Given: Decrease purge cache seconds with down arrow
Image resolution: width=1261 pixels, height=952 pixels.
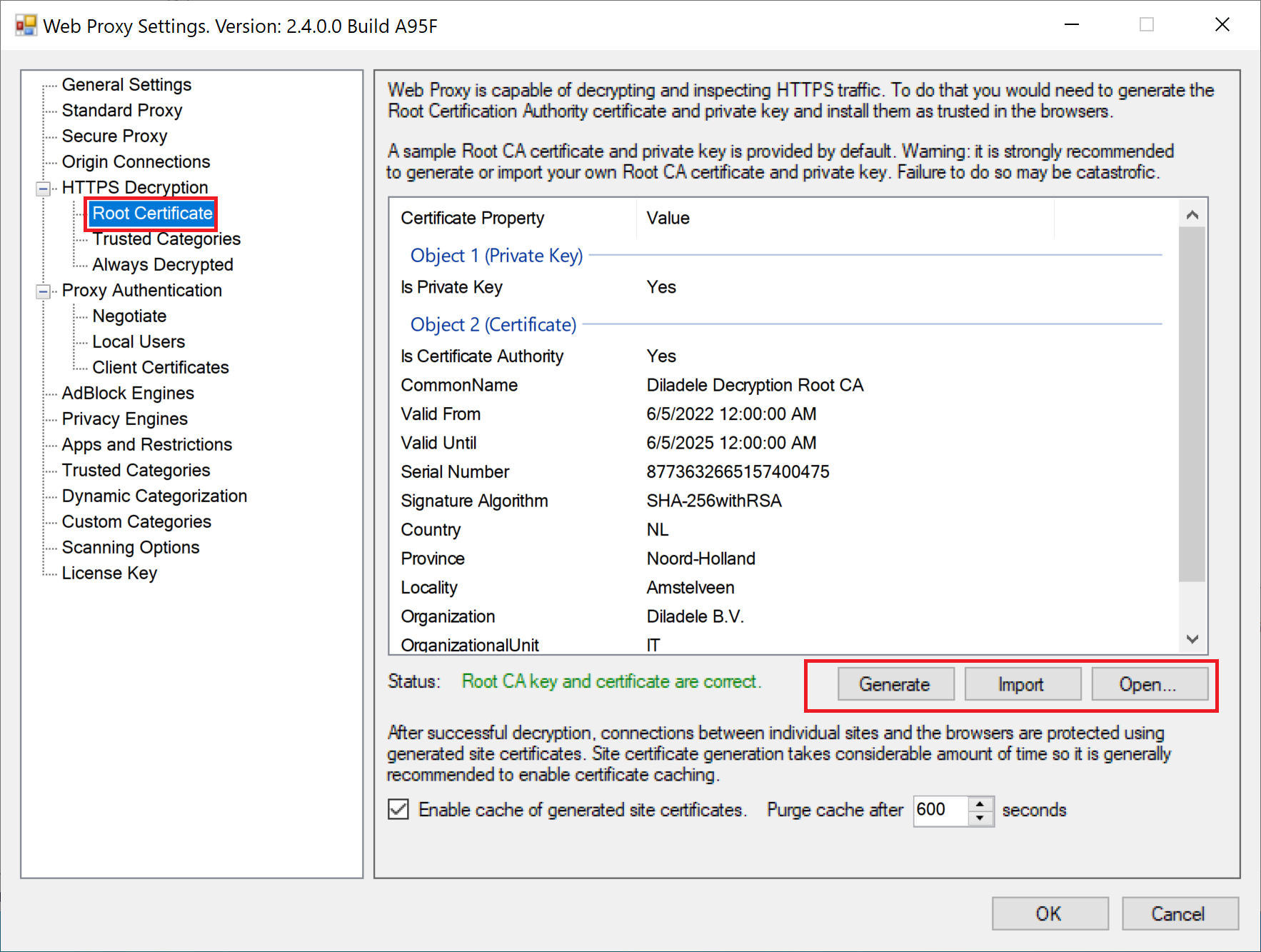Looking at the screenshot, I should coord(980,818).
